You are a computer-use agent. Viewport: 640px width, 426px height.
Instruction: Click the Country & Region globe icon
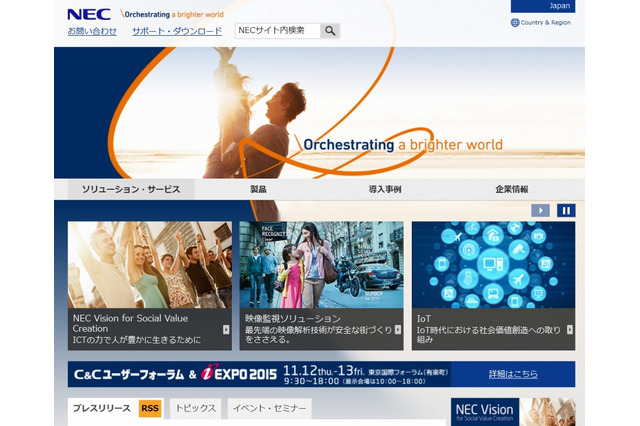tap(515, 22)
